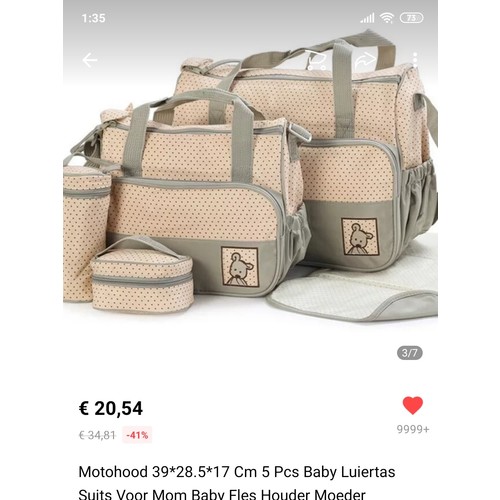Screen dimensions: 500x500
Task: Tap the small zip pouch in the photo
Action: tap(142, 274)
